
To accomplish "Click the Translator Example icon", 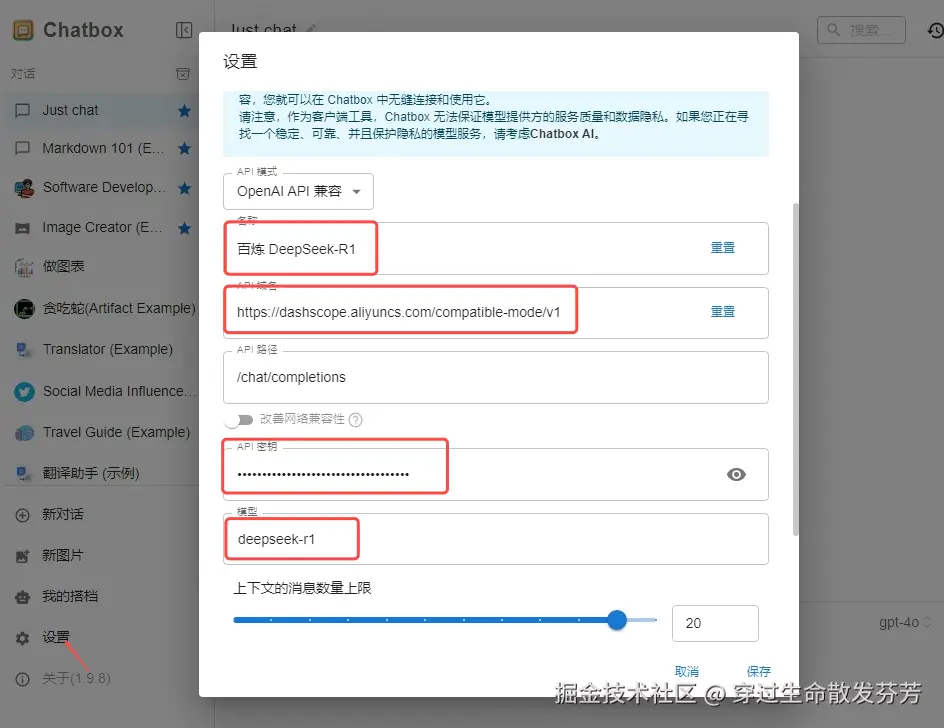I will coord(23,350).
